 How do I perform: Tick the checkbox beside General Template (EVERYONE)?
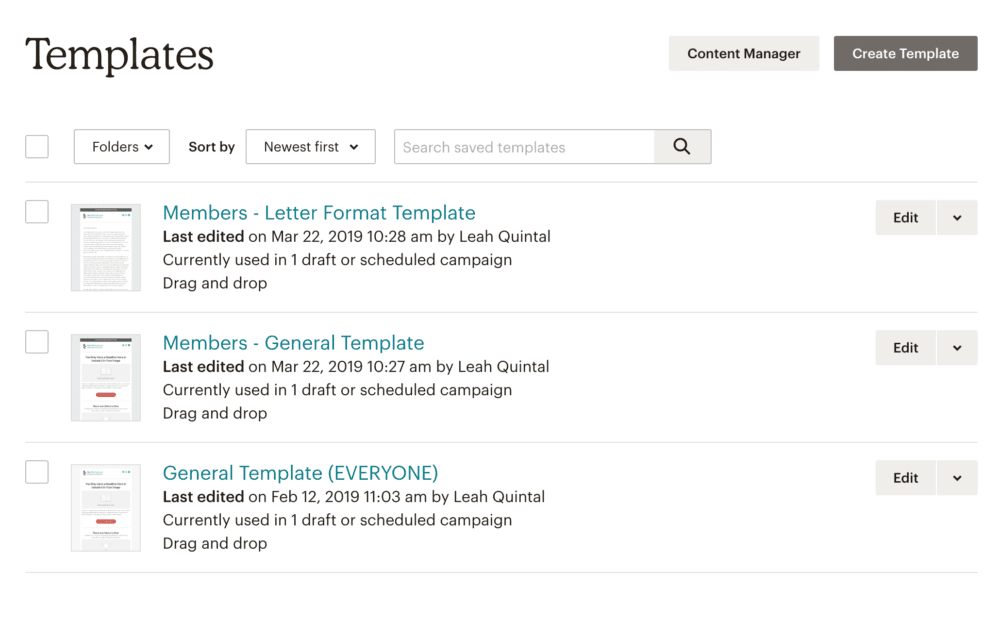(x=36, y=471)
